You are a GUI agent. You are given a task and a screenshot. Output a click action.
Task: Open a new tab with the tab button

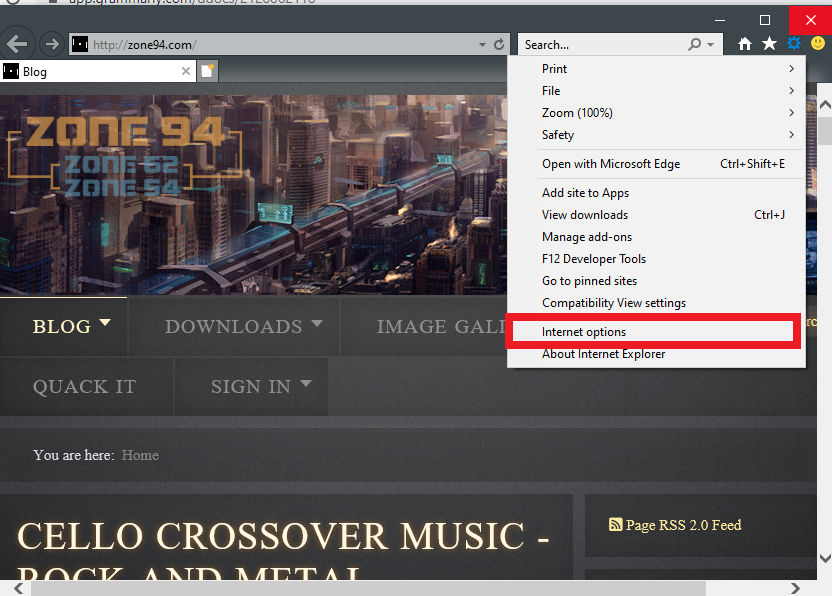point(207,71)
